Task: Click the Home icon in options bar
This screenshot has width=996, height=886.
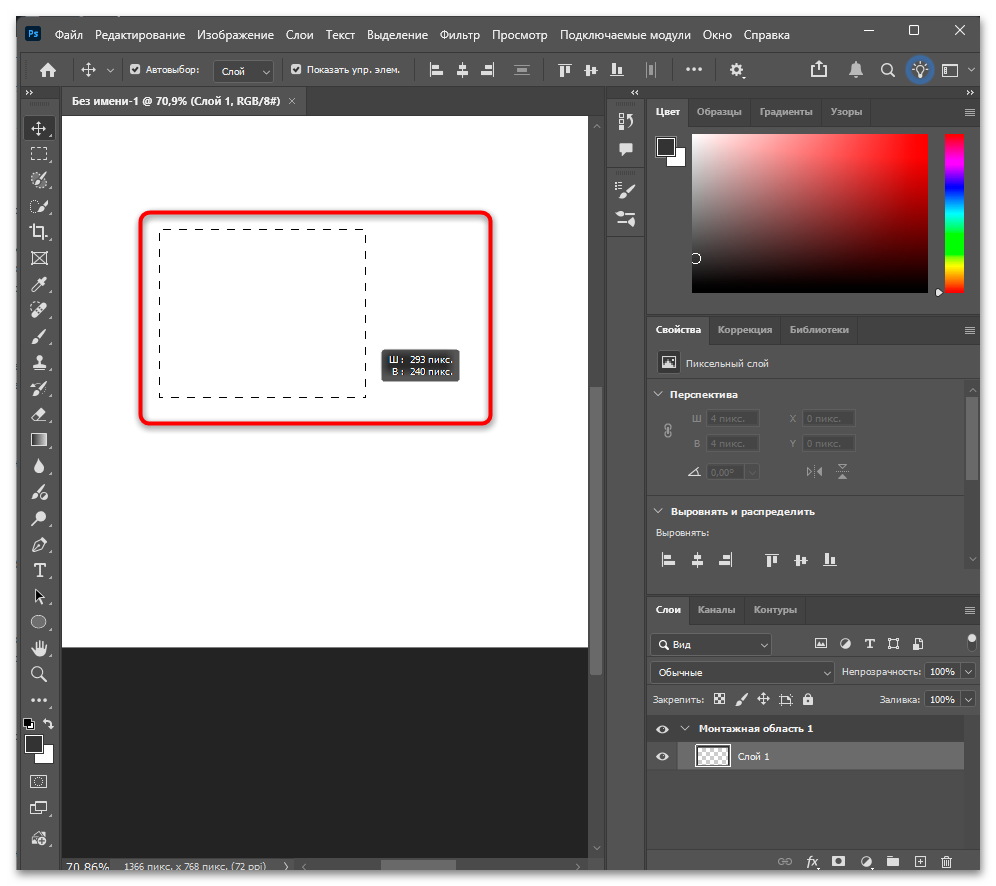Action: pos(47,70)
